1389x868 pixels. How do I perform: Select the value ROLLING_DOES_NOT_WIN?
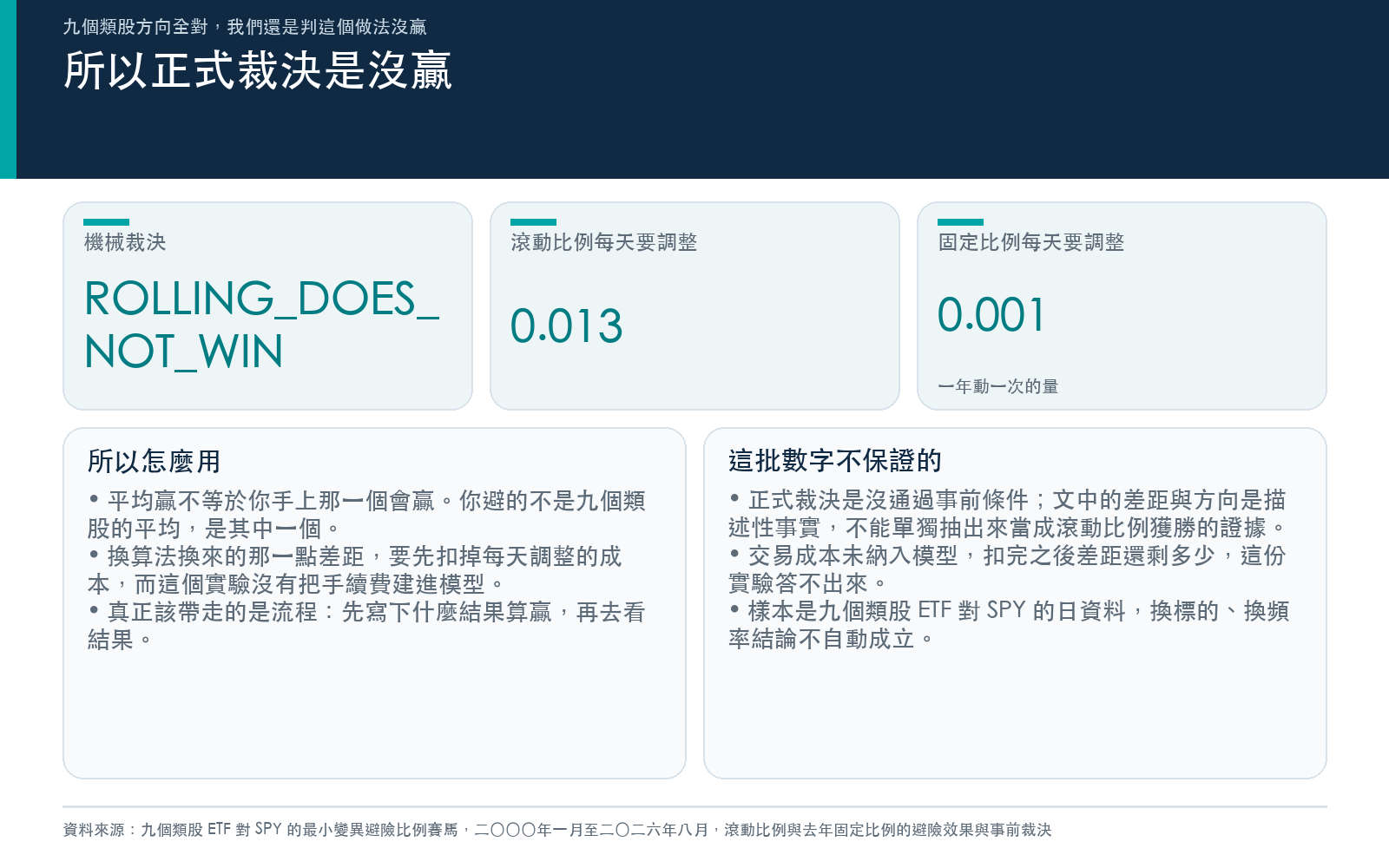point(261,325)
